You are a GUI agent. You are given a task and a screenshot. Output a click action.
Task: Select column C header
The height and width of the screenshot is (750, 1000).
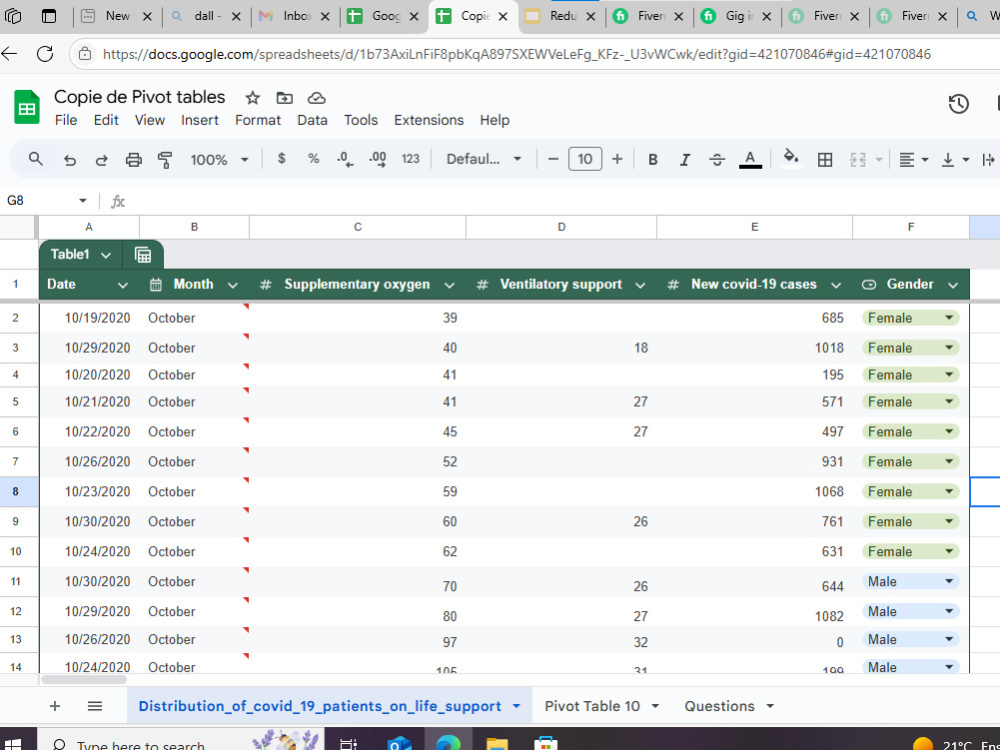[358, 227]
